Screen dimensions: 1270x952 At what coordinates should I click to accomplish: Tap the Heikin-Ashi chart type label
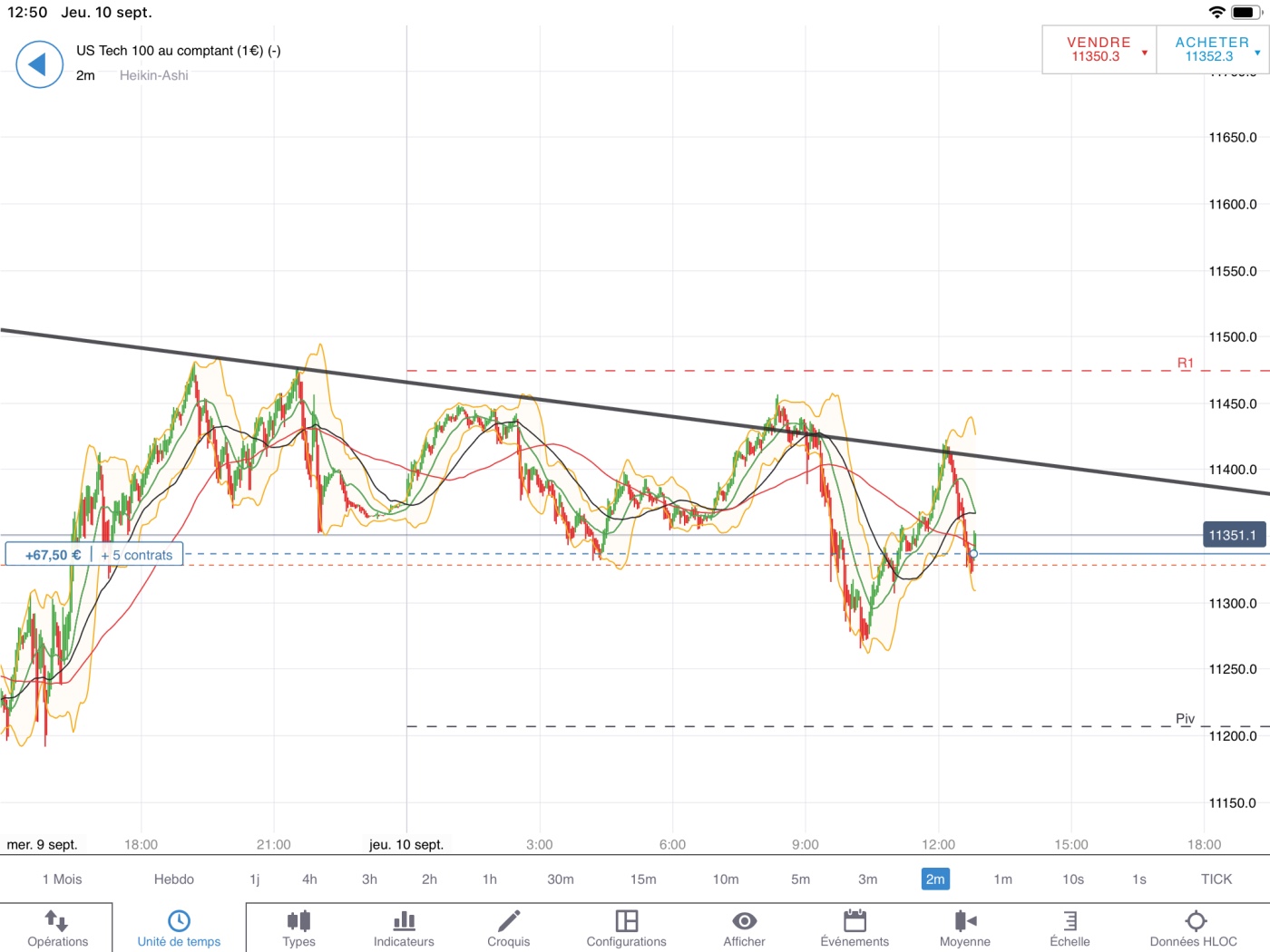tap(154, 75)
